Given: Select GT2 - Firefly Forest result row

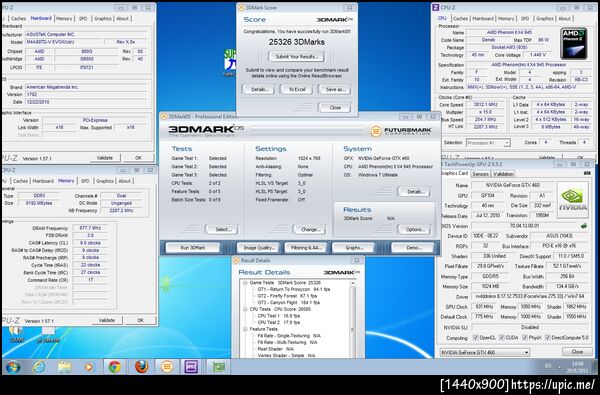Looking at the screenshot, I should tap(287, 296).
